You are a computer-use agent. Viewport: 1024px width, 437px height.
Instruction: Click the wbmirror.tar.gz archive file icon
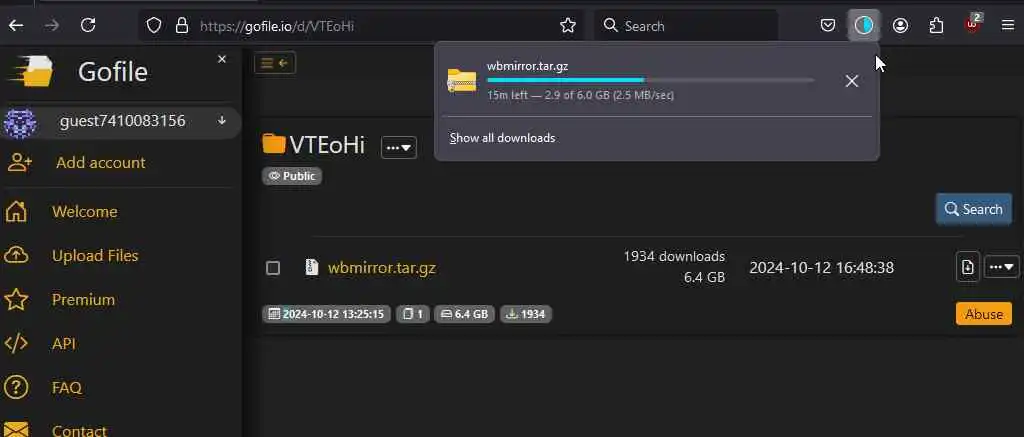(312, 267)
